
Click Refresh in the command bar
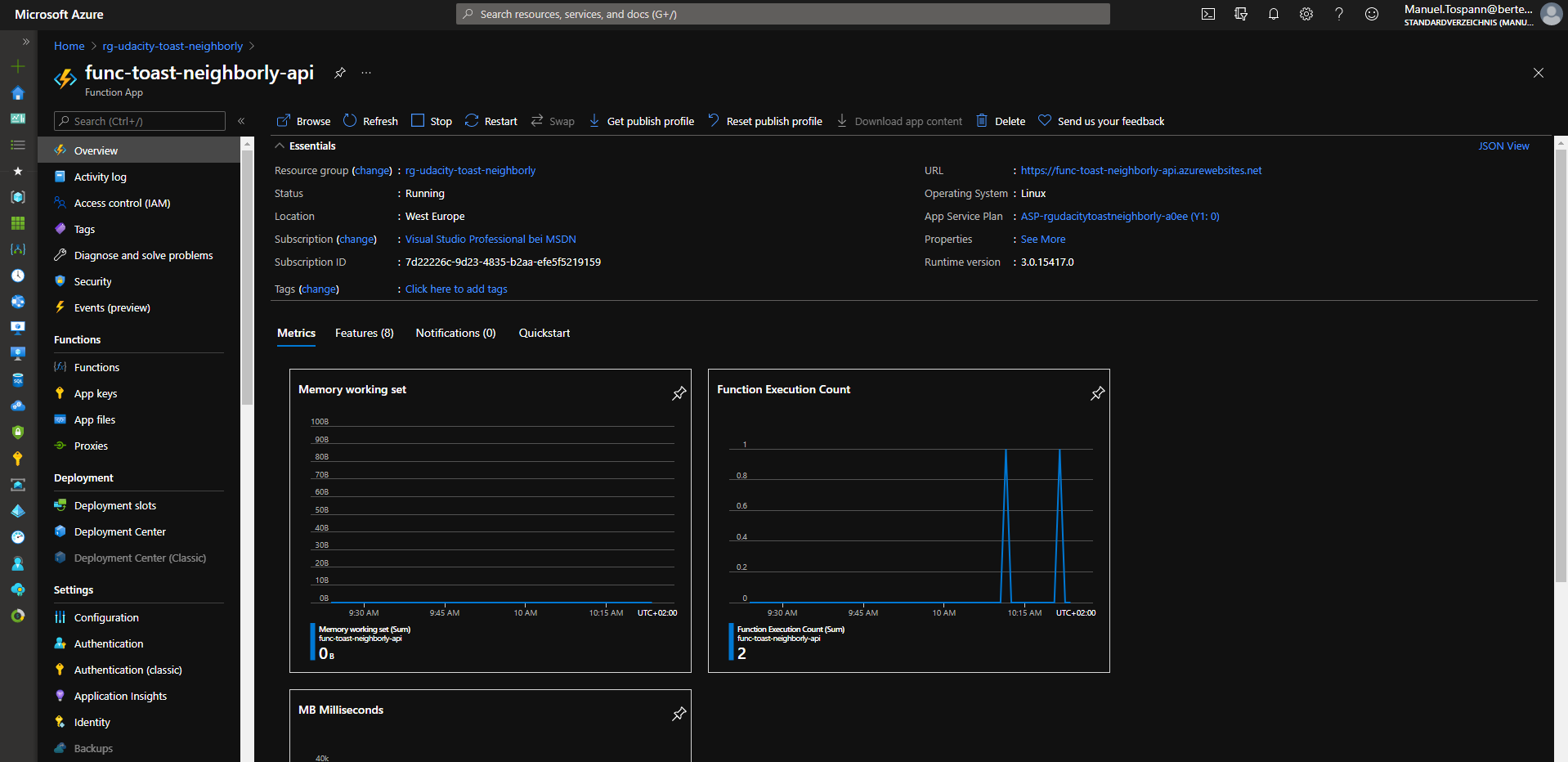[370, 121]
